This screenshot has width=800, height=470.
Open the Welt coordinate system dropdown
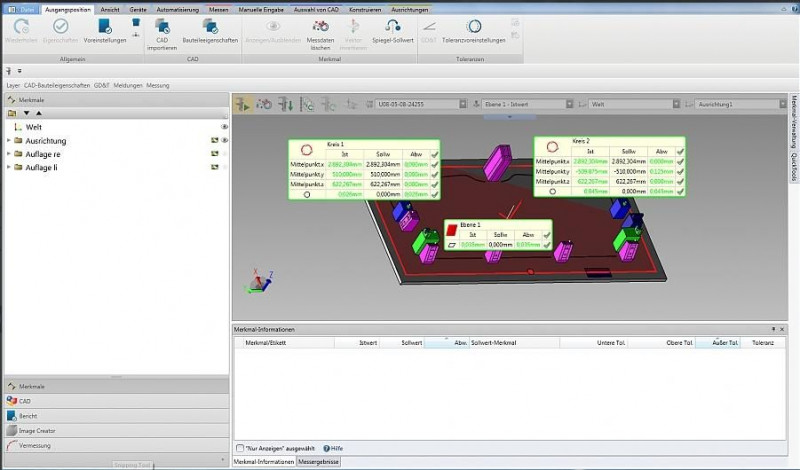coord(676,104)
